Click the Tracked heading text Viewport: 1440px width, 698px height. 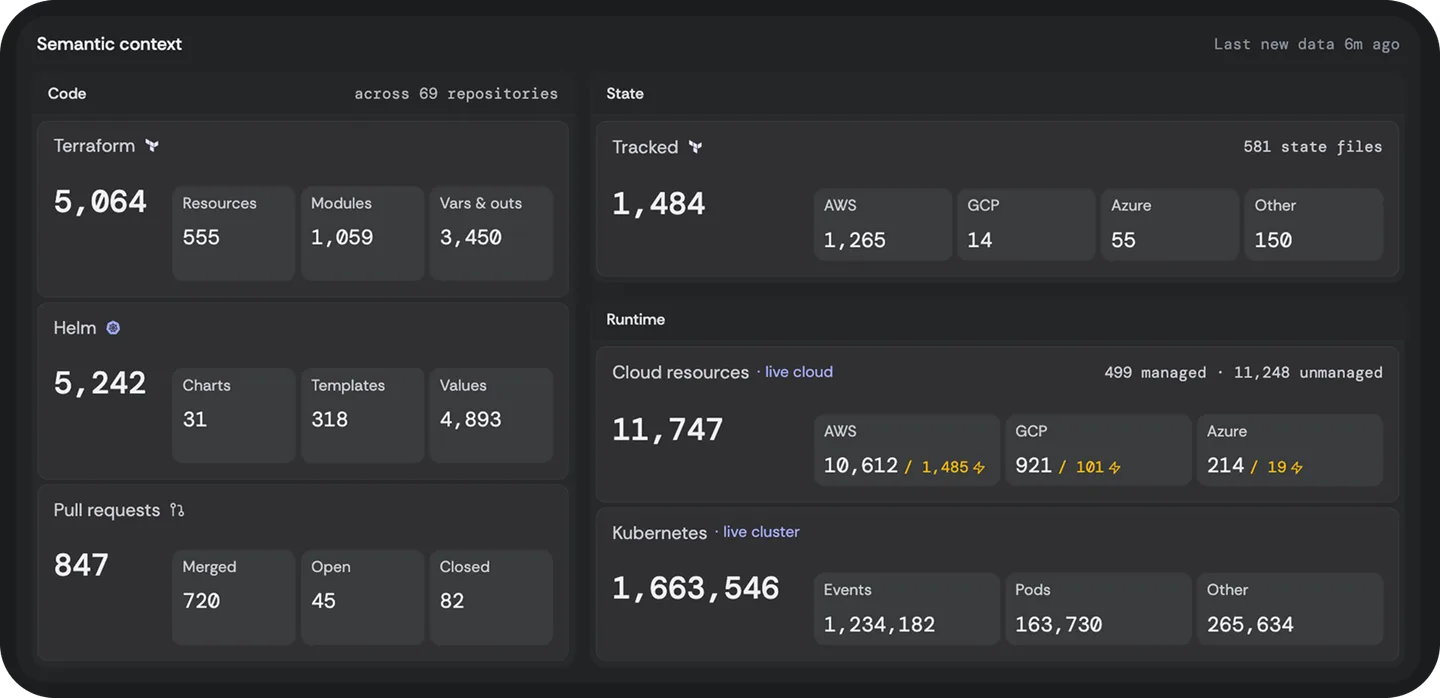[645, 147]
